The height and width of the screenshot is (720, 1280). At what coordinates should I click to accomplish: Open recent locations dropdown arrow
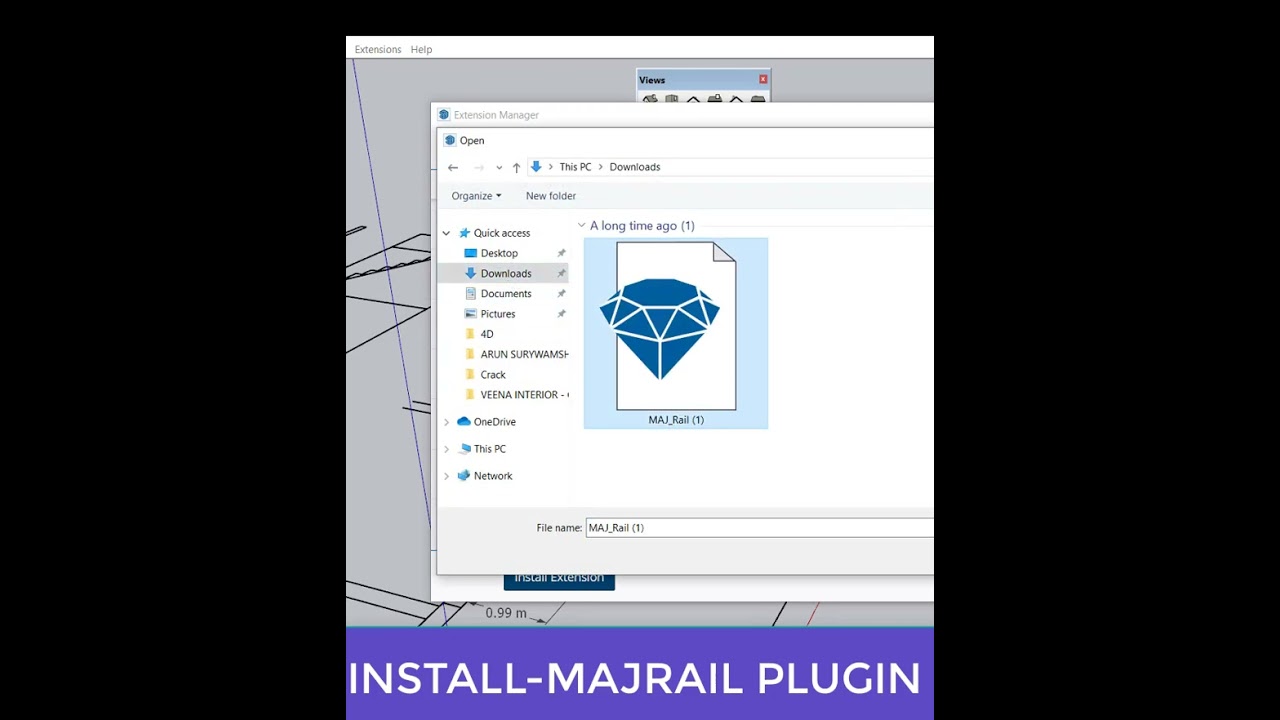pos(499,167)
